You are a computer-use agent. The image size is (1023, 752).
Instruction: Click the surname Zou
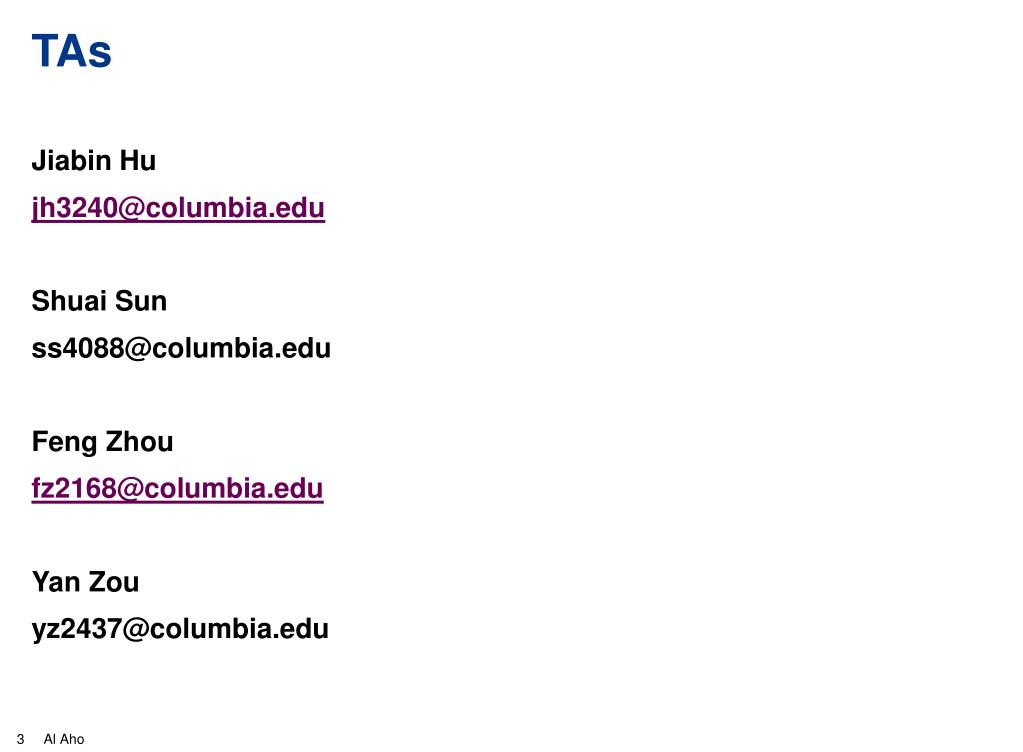pyautogui.click(x=114, y=582)
